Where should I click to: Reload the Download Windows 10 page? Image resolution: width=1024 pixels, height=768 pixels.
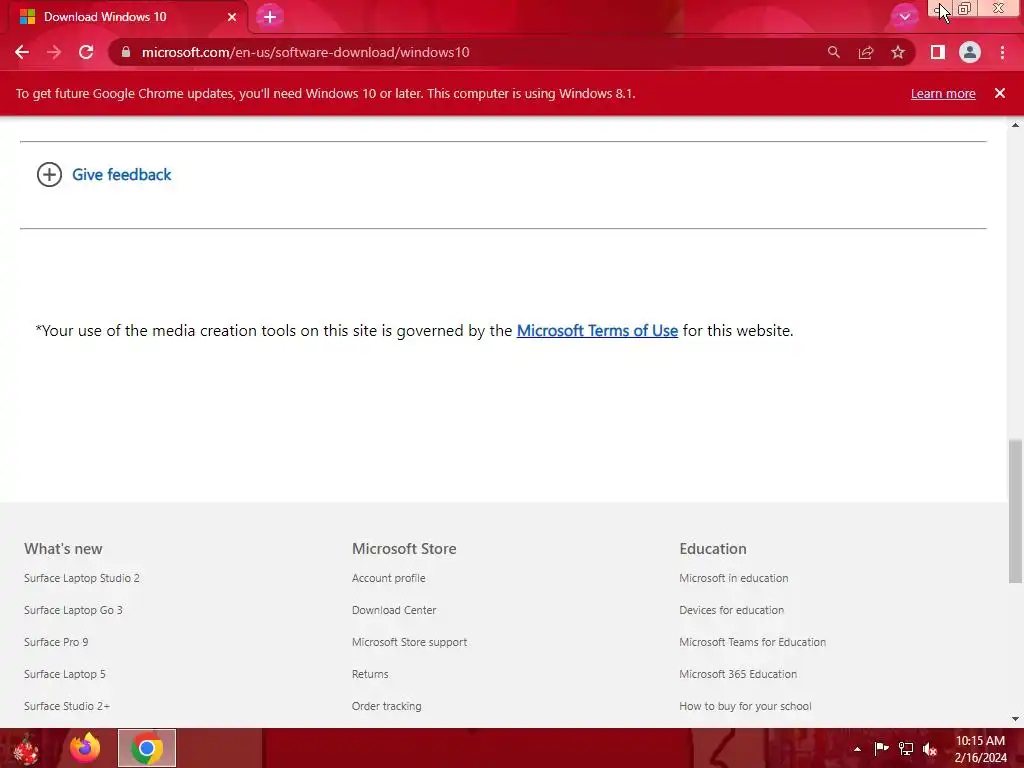tap(86, 52)
